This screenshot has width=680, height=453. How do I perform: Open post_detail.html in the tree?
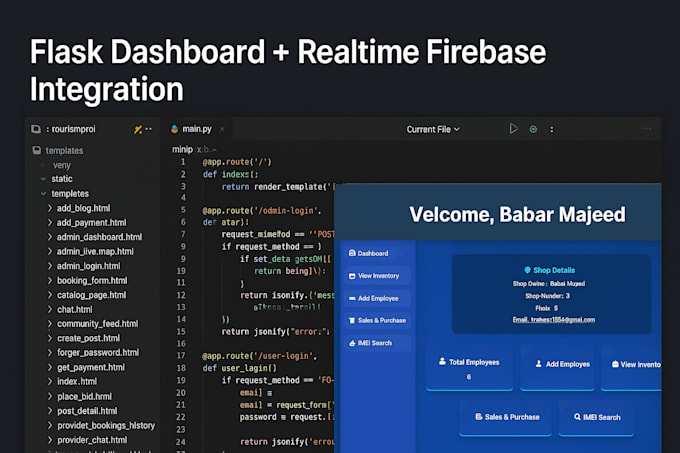87,411
